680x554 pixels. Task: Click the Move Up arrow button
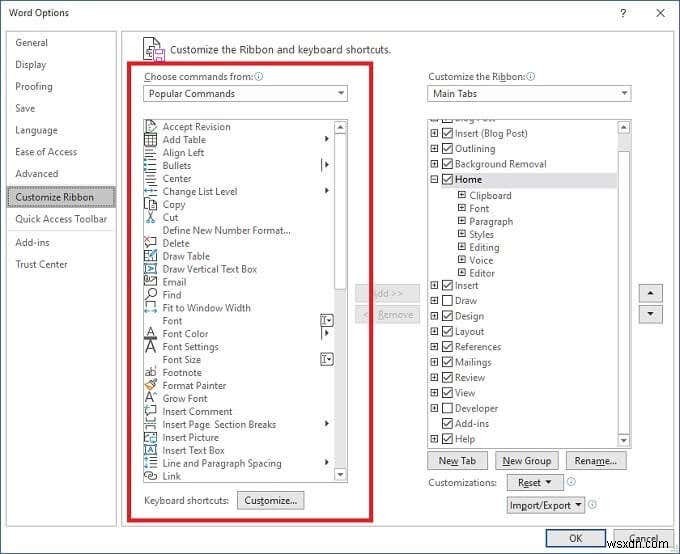click(x=650, y=293)
